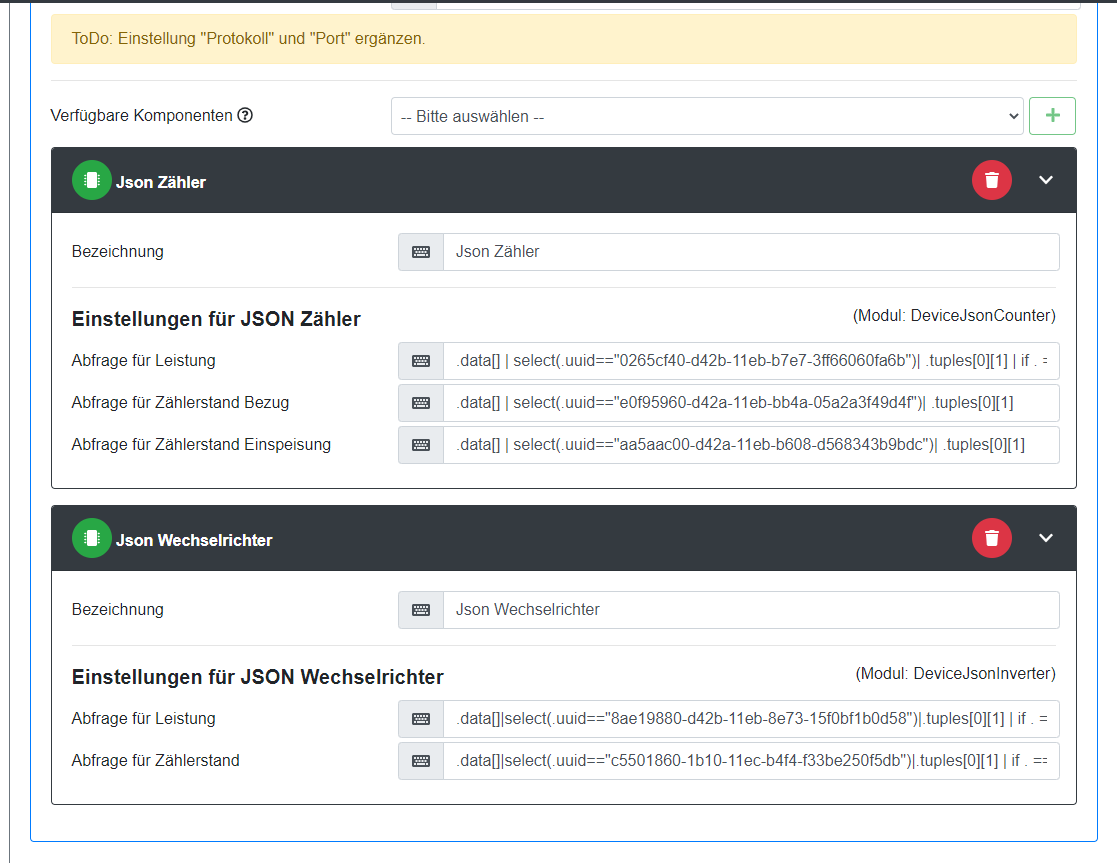This screenshot has height=863, width=1117.
Task: Focus Wechselrichter Abfrage für Leistung field
Action: [x=750, y=719]
